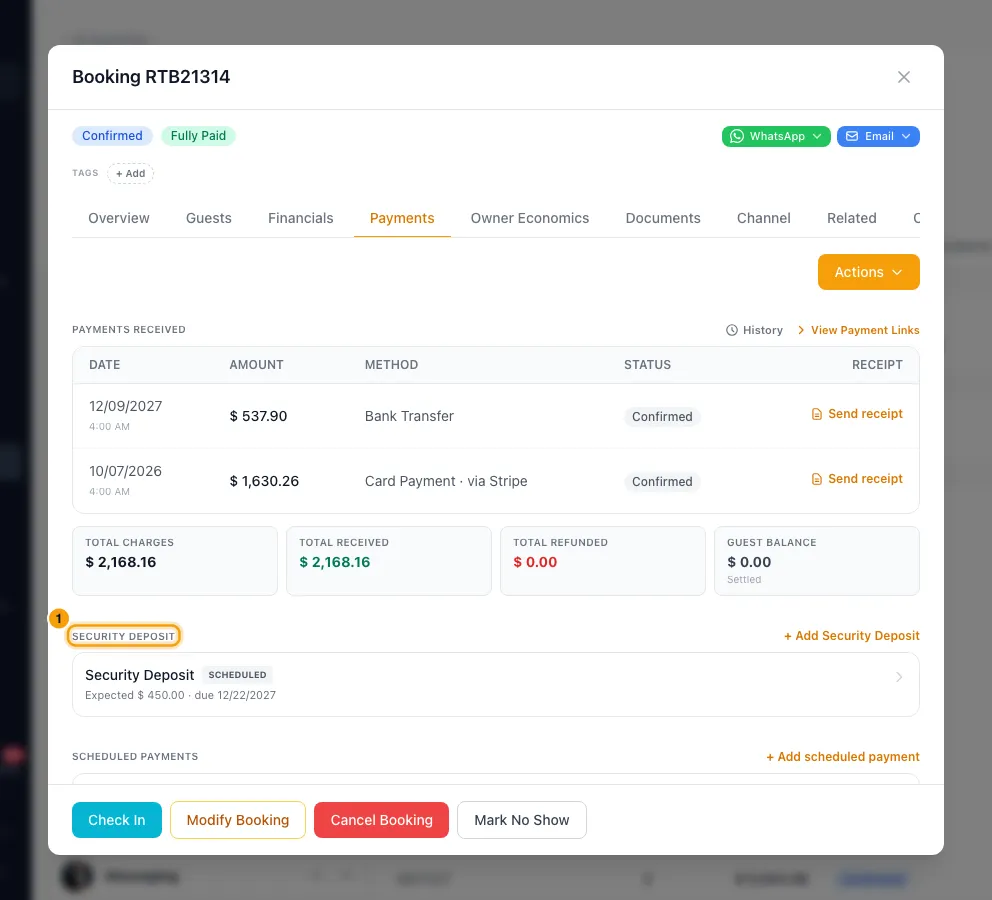Click + Add scheduled payment

tap(843, 756)
